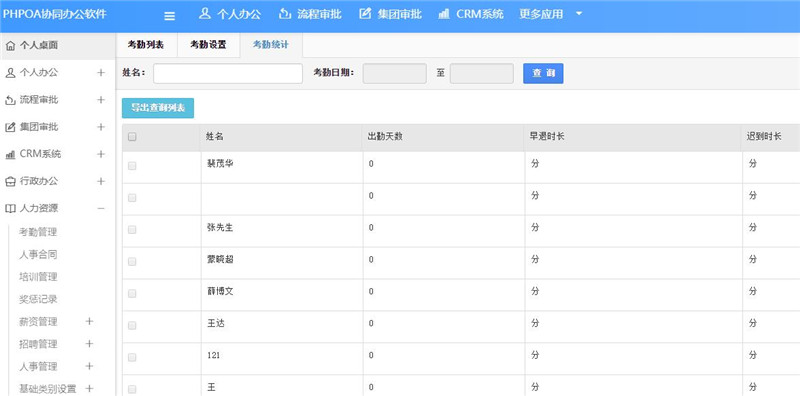This screenshot has width=800, height=396.
Task: Tick the select-all checkbox in table header
Action: [132, 137]
